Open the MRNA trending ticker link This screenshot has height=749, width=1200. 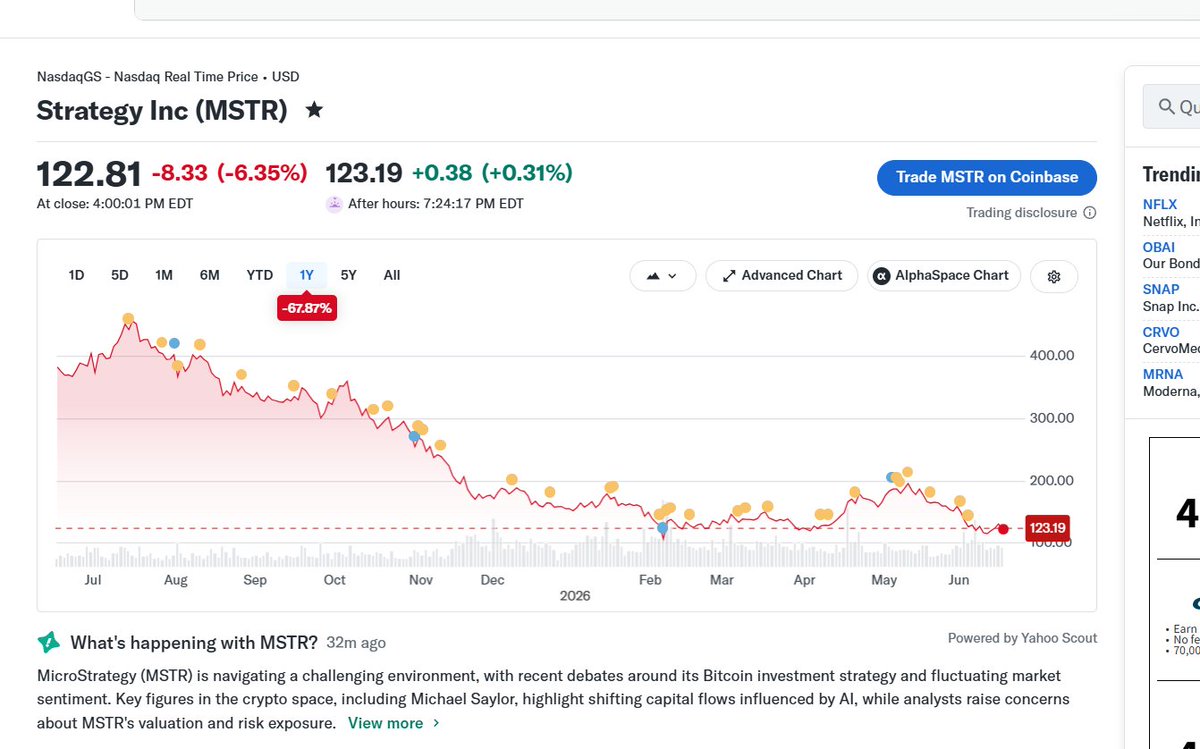tap(1163, 374)
